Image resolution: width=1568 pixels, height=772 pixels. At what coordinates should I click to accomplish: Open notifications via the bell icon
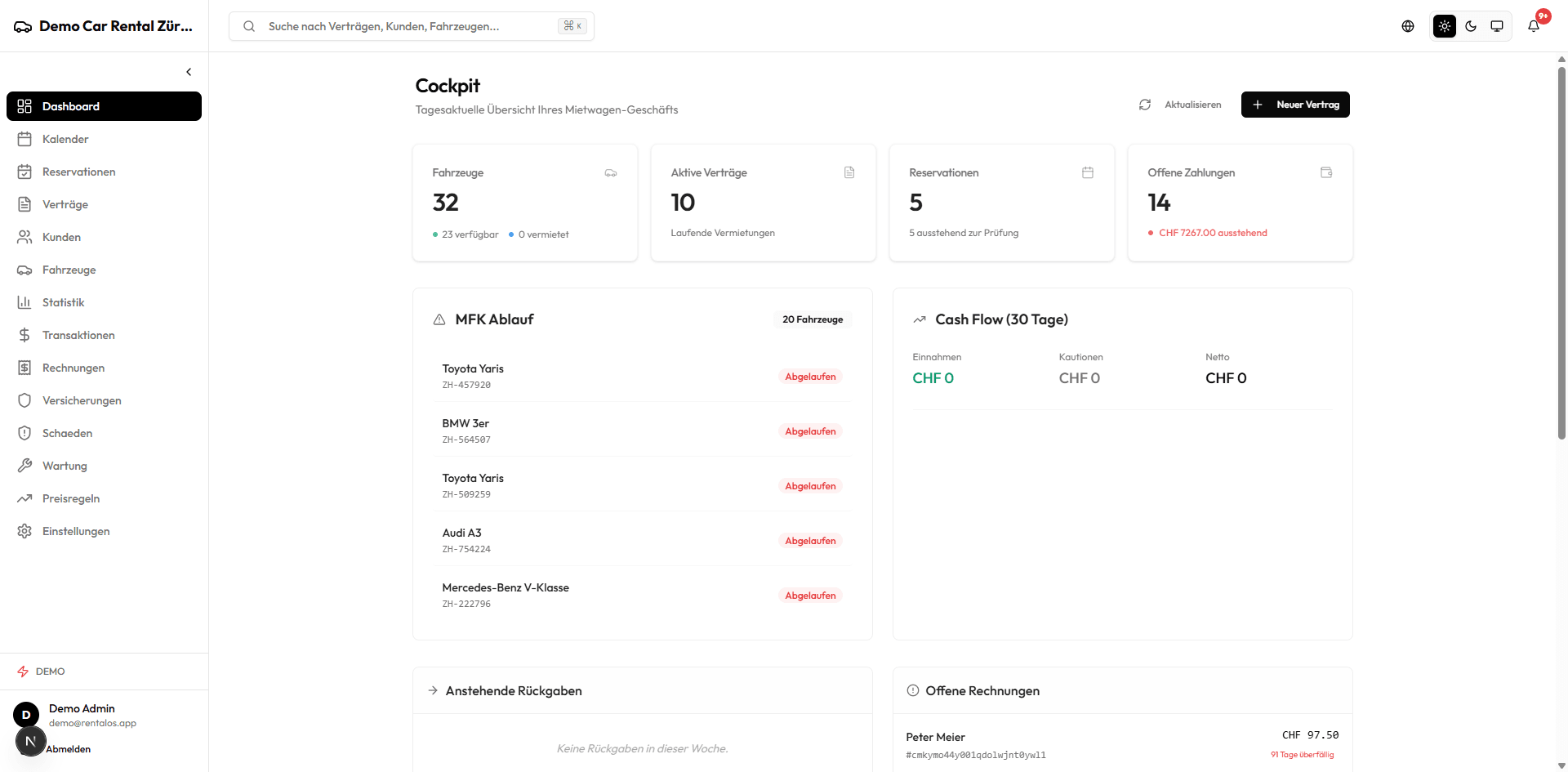tap(1534, 26)
